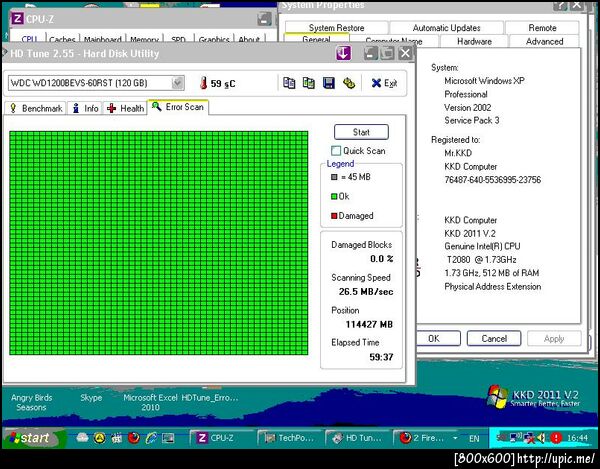Viewport: 600px width, 469px height.
Task: Click the 59:37 elapsed time value
Action: [x=381, y=357]
